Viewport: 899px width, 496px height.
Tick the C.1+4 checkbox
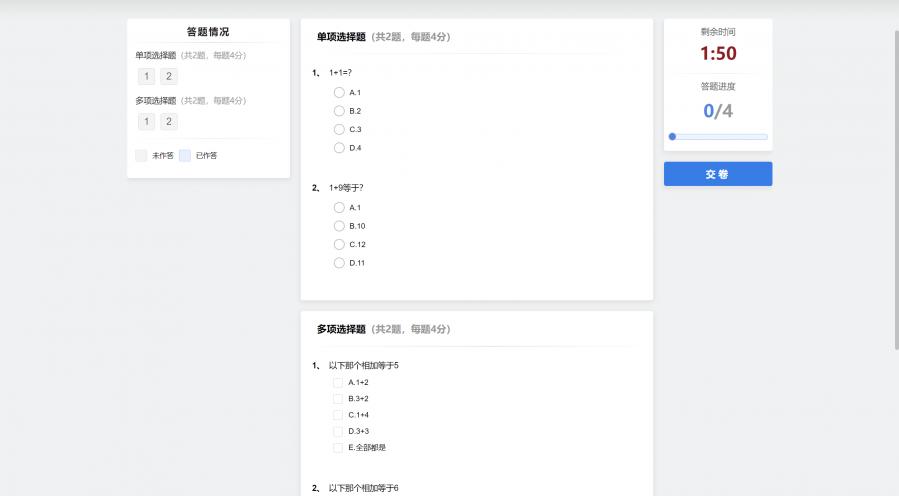[338, 415]
